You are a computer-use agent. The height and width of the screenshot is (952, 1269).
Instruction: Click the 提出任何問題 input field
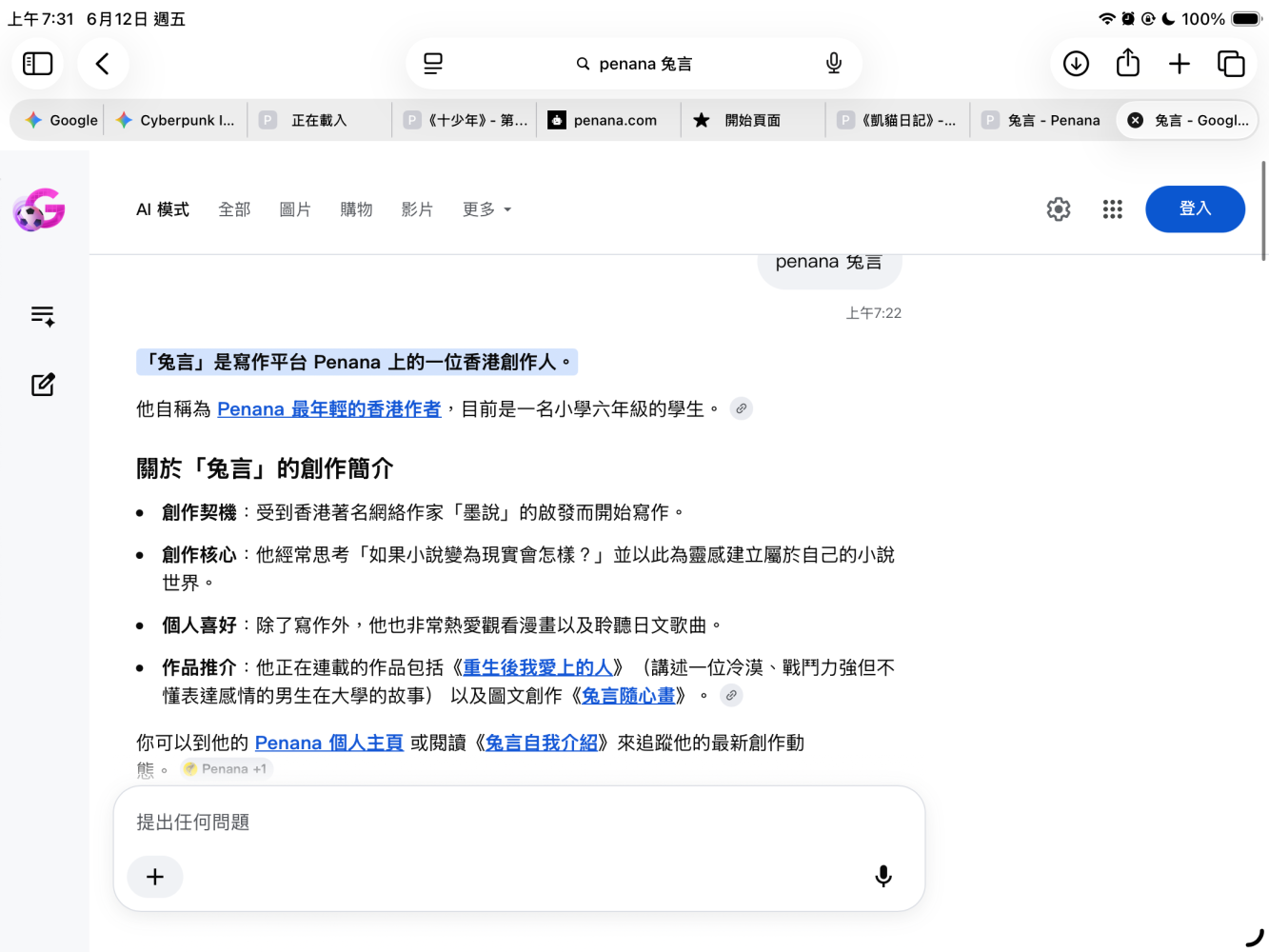tap(519, 823)
